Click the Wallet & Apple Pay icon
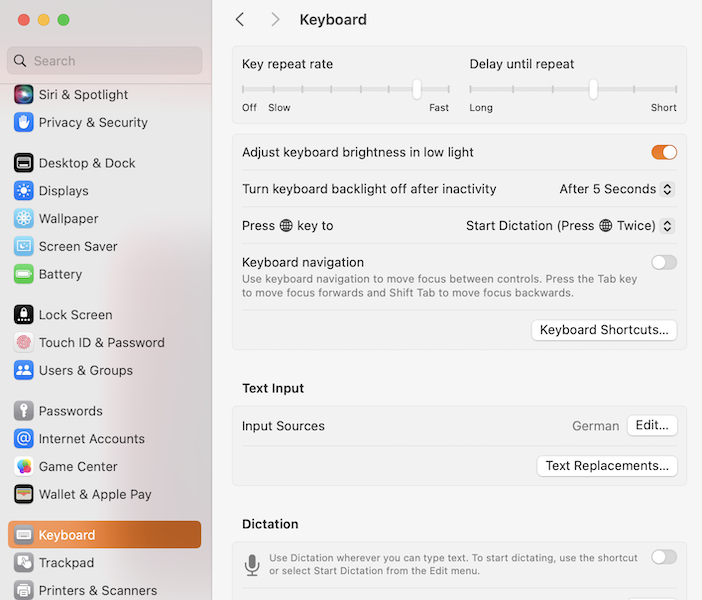702x600 pixels. [23, 494]
